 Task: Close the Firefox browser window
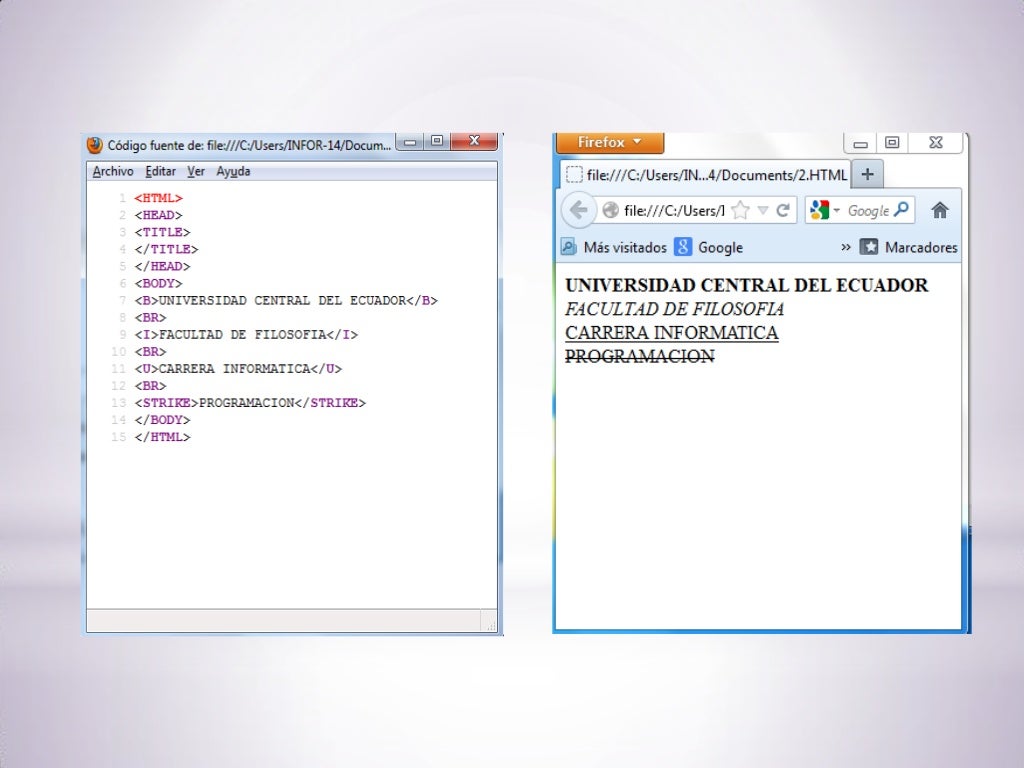point(936,142)
